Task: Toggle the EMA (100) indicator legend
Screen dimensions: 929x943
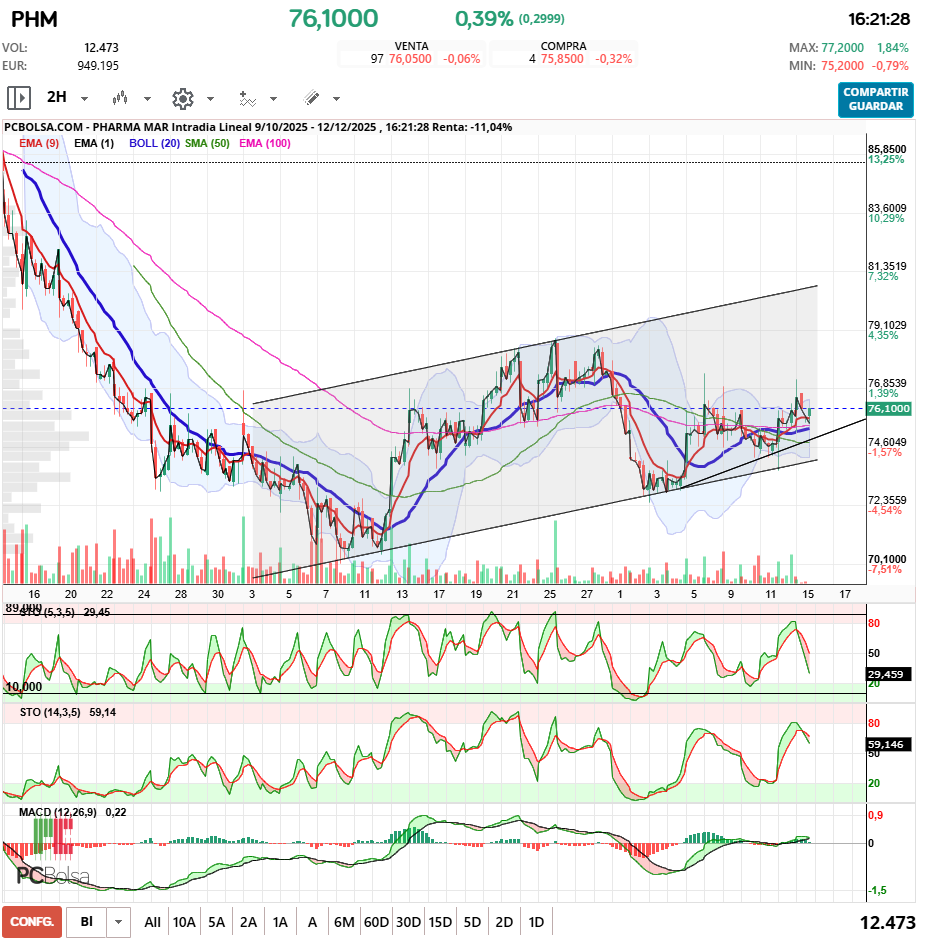Action: (265, 143)
